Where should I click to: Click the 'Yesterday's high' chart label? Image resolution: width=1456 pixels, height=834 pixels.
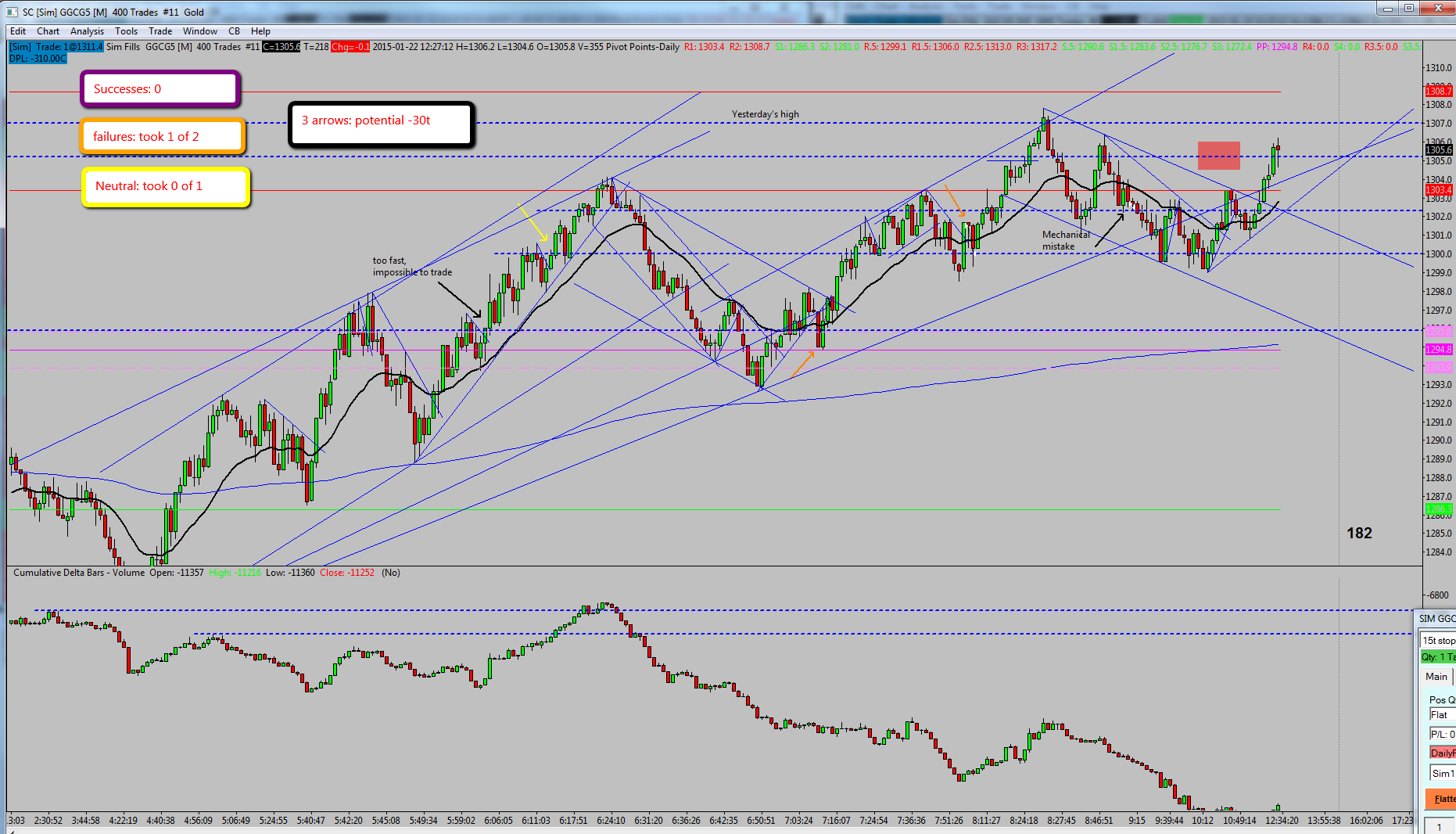pos(766,114)
